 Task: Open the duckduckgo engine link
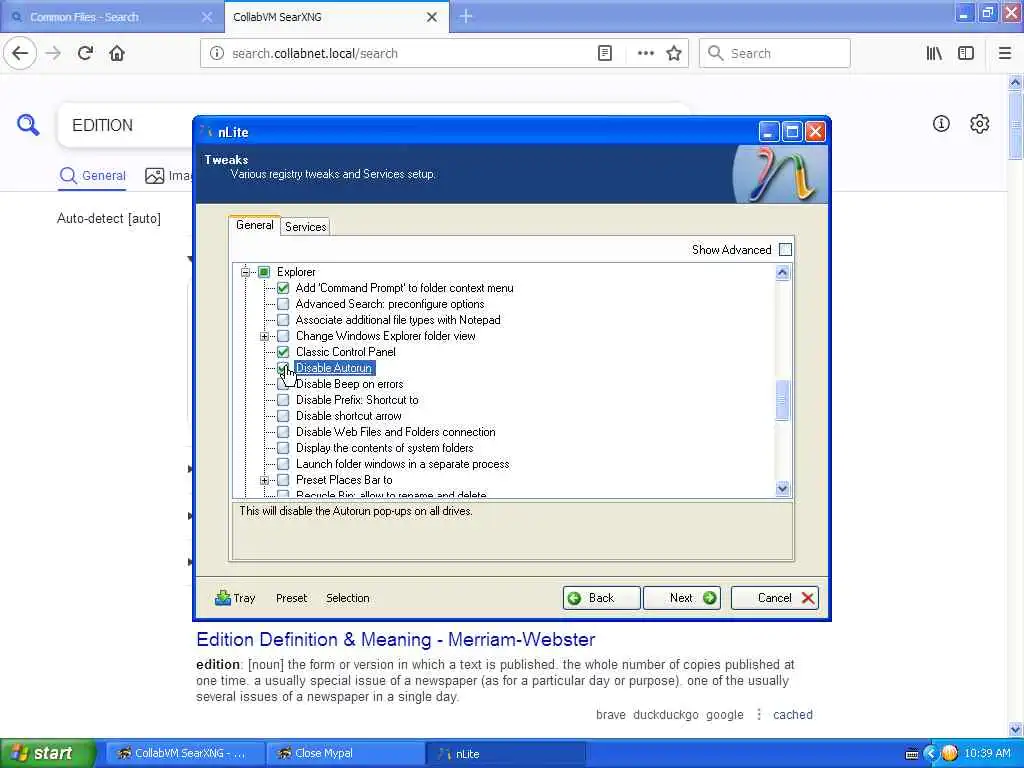[665, 714]
